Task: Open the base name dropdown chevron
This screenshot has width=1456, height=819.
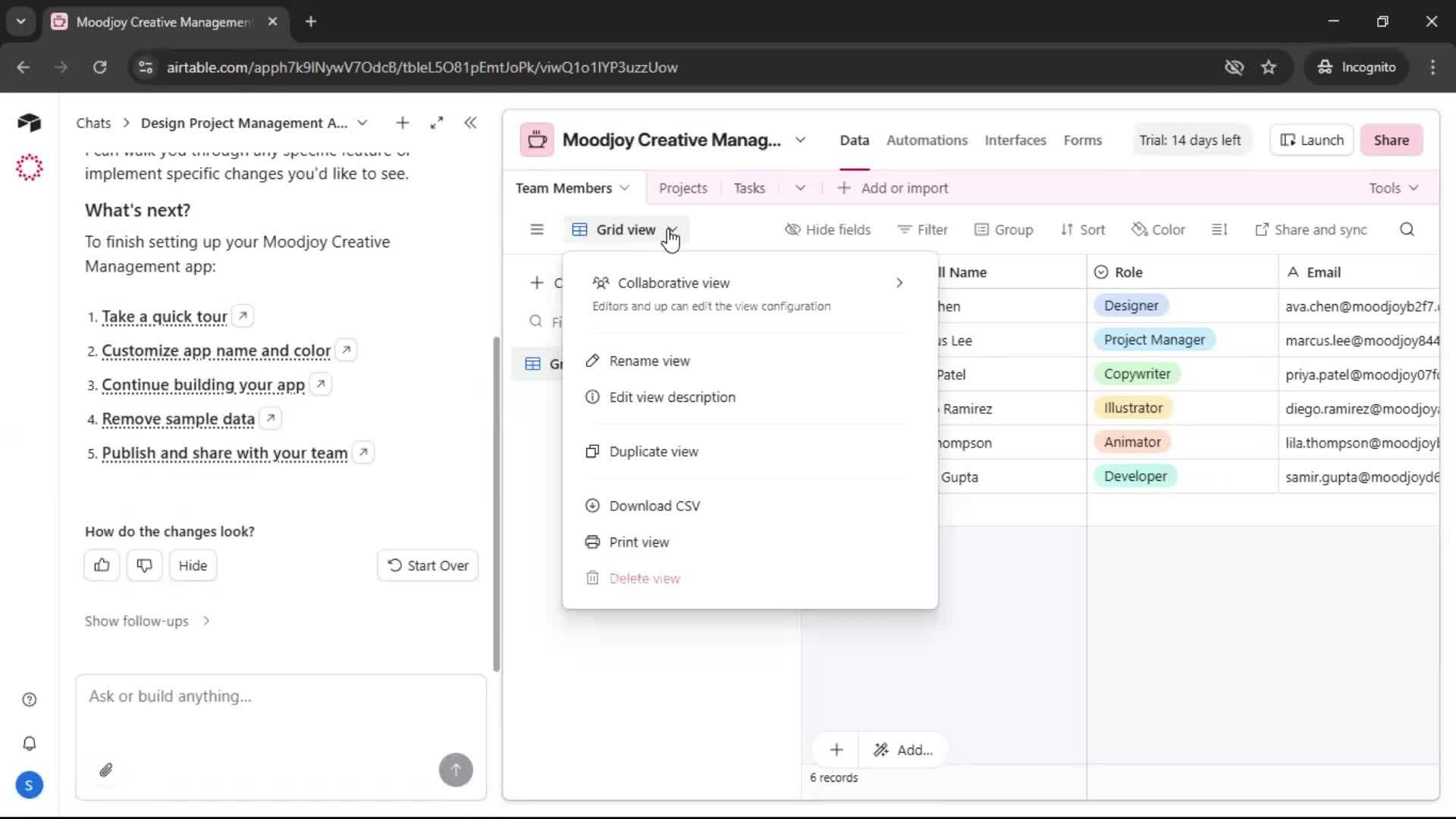Action: [800, 140]
